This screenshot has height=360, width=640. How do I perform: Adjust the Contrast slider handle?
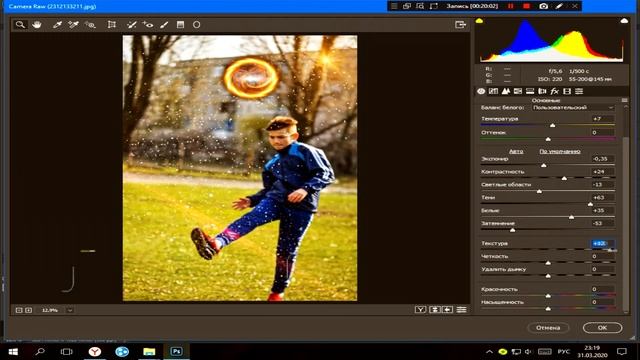pyautogui.click(x=564, y=178)
